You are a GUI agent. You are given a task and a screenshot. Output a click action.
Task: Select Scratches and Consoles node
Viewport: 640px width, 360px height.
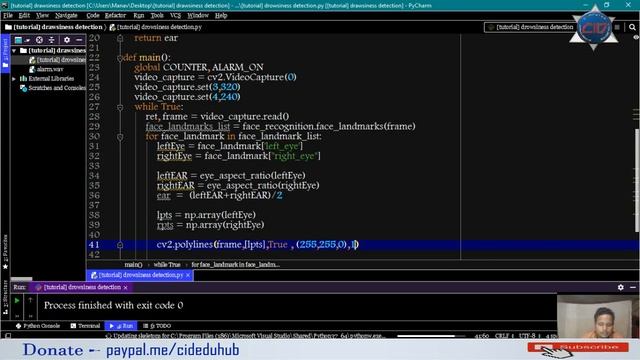click(x=52, y=88)
